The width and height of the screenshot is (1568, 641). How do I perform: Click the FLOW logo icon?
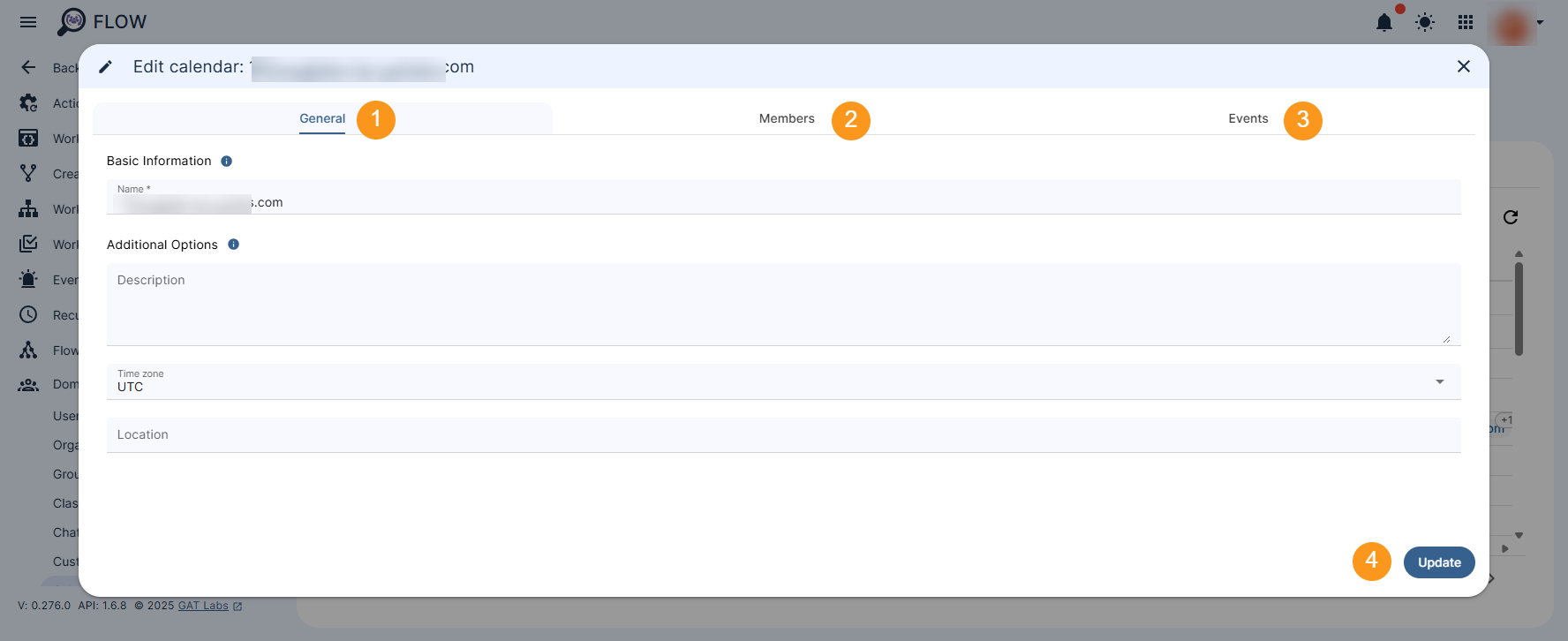(72, 22)
